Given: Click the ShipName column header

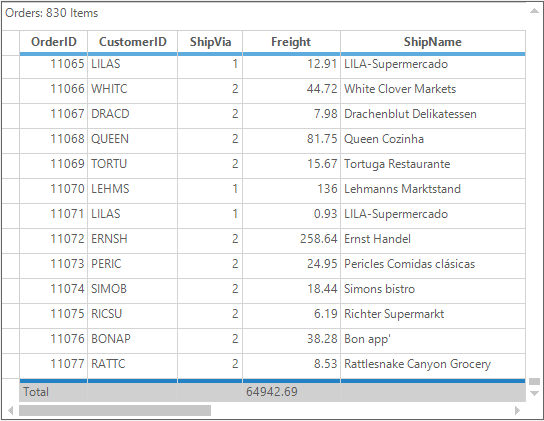Looking at the screenshot, I should tap(433, 42).
